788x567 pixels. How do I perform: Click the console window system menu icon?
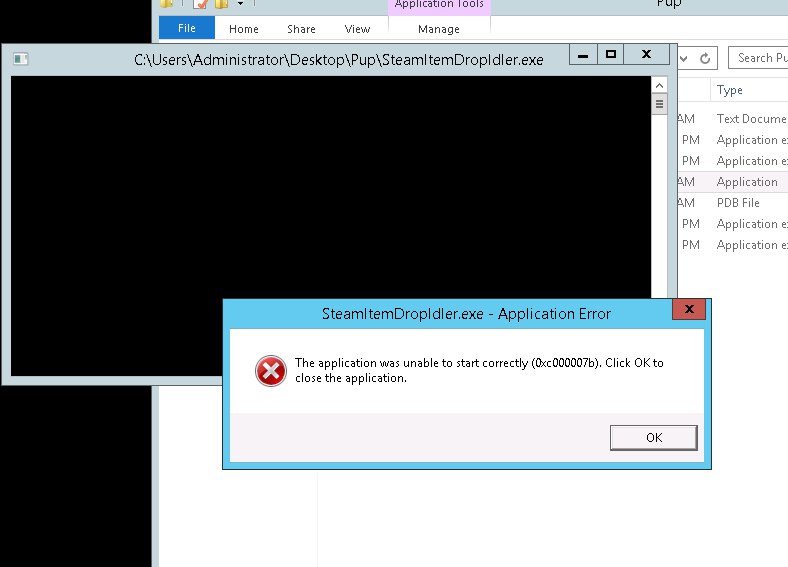point(21,59)
